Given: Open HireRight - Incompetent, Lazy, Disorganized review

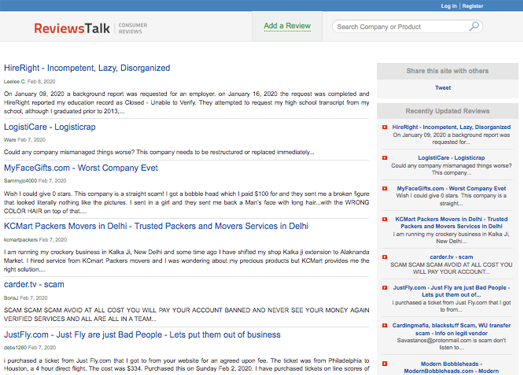Looking at the screenshot, I should (x=87, y=68).
